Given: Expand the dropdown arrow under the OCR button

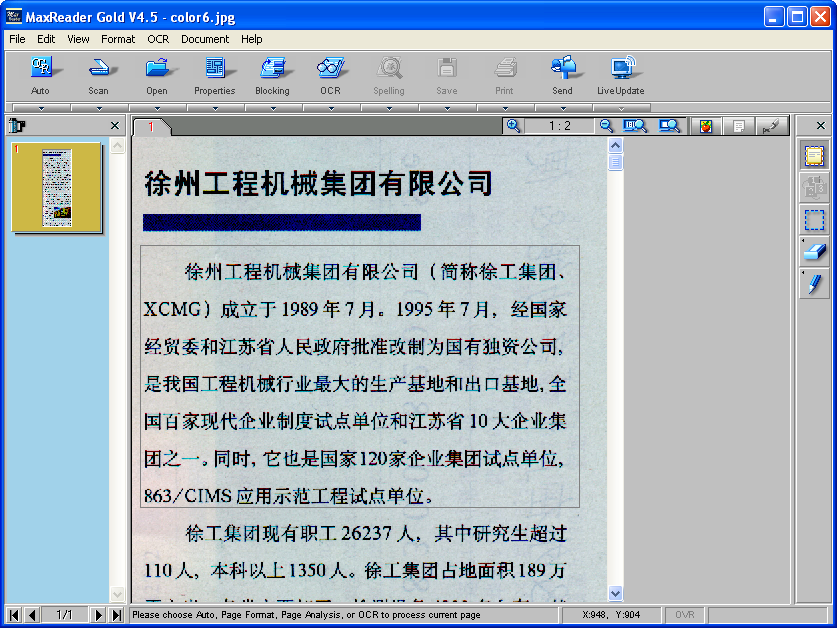Looking at the screenshot, I should [x=331, y=108].
